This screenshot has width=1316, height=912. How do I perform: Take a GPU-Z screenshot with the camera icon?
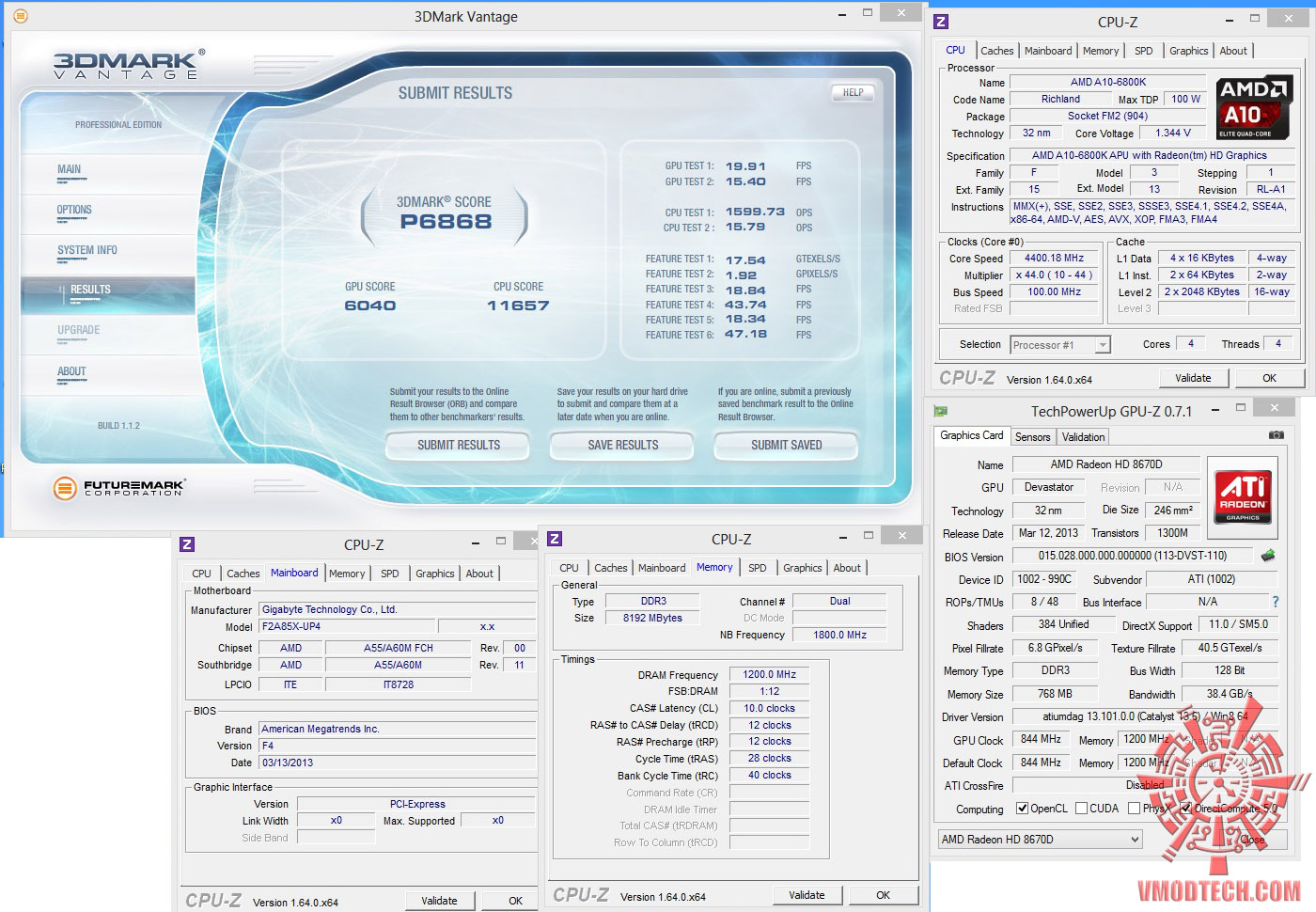click(x=1276, y=435)
